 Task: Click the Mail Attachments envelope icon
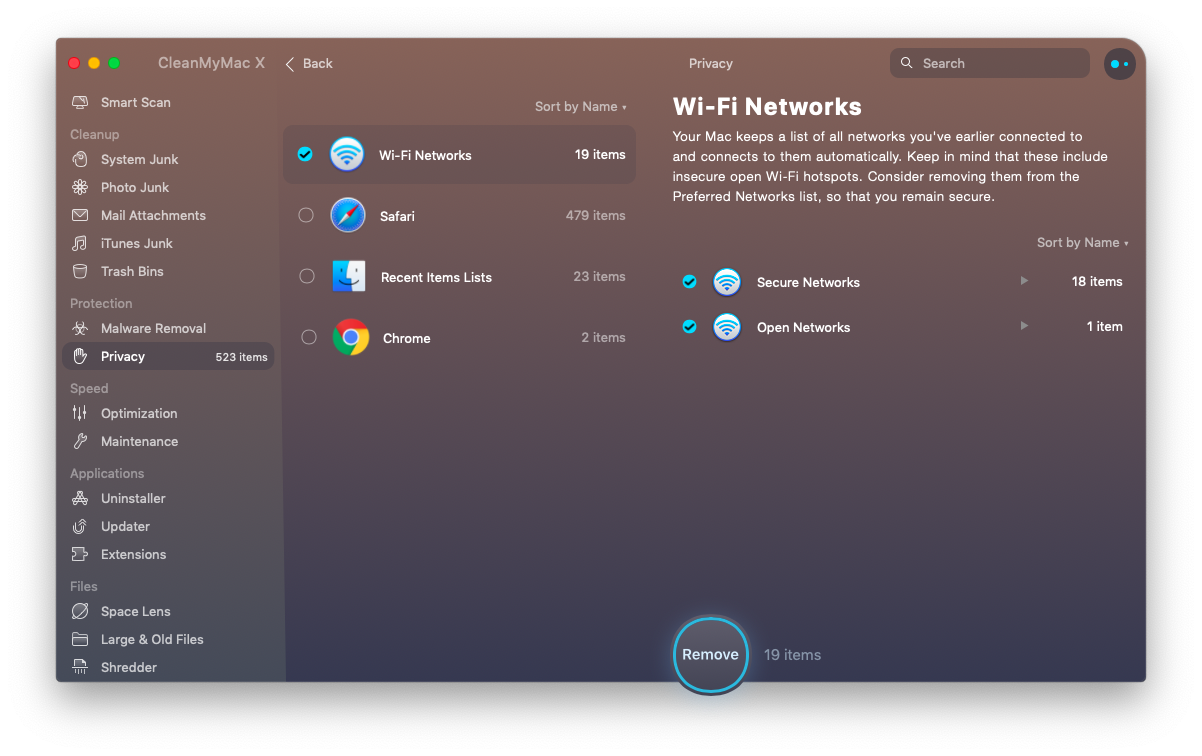80,216
